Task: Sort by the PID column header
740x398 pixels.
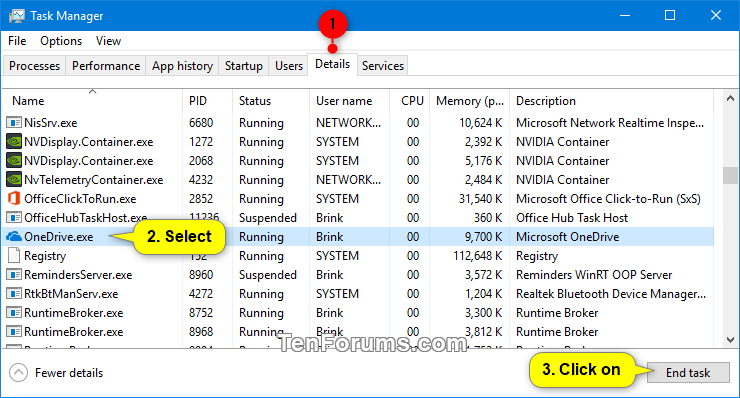Action: click(208, 101)
